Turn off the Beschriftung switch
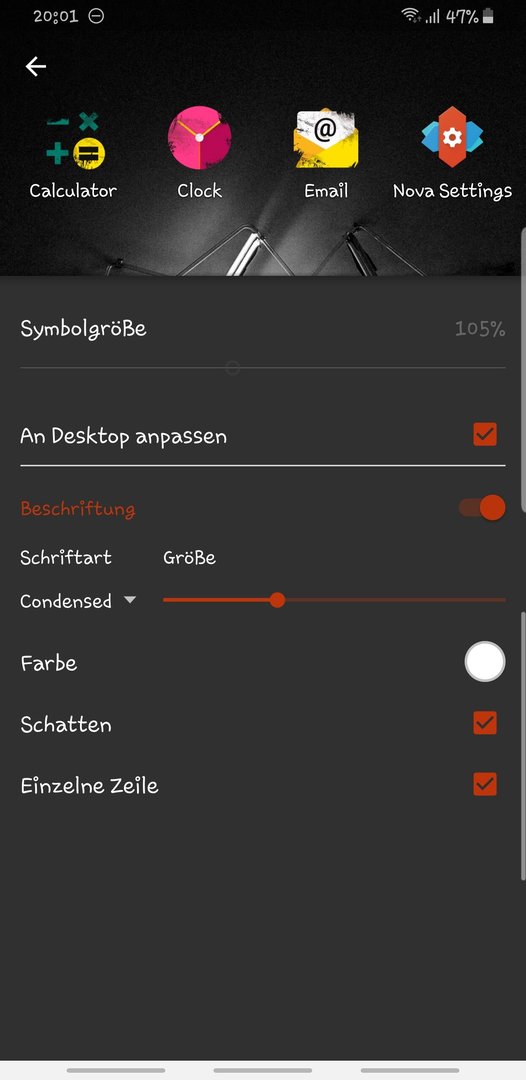 [482, 508]
